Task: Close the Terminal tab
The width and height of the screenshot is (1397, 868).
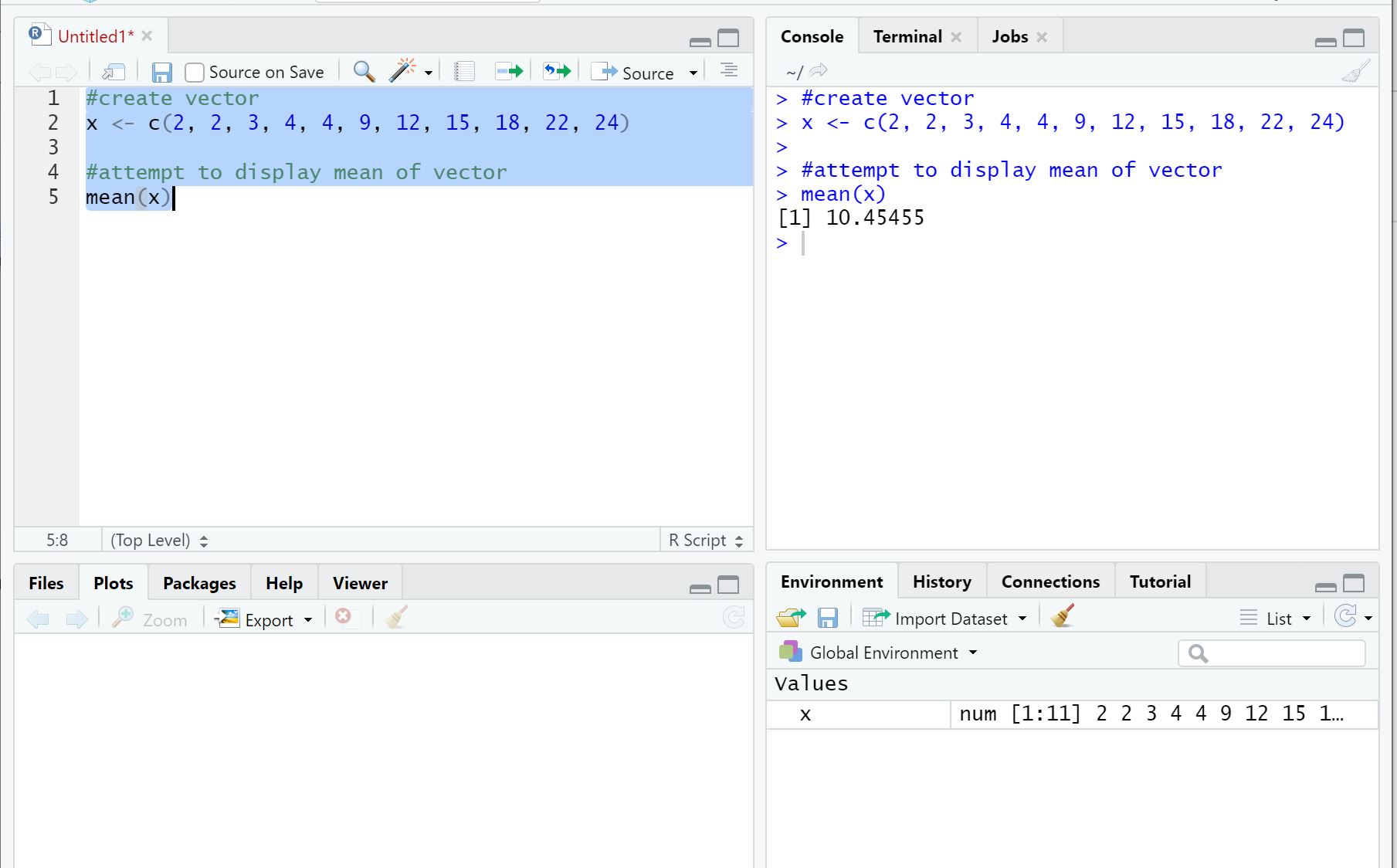Action: (x=956, y=37)
